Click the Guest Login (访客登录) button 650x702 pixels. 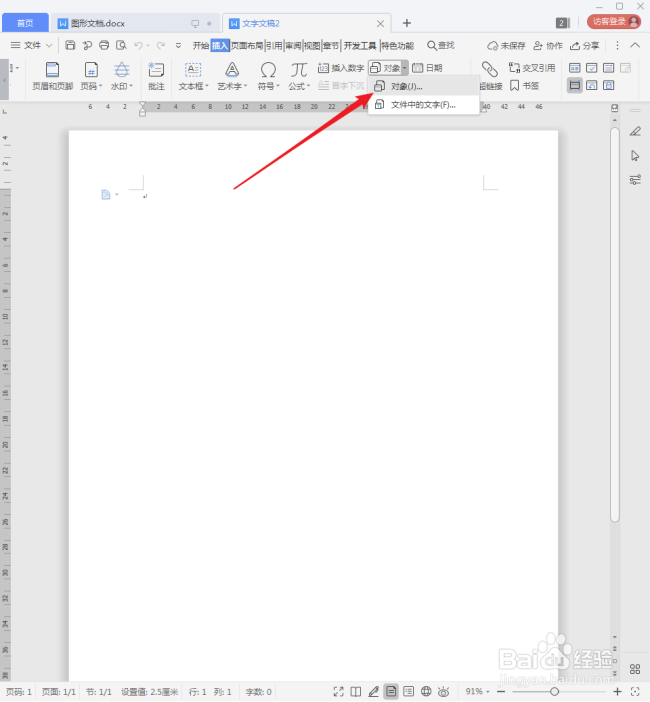pos(614,21)
